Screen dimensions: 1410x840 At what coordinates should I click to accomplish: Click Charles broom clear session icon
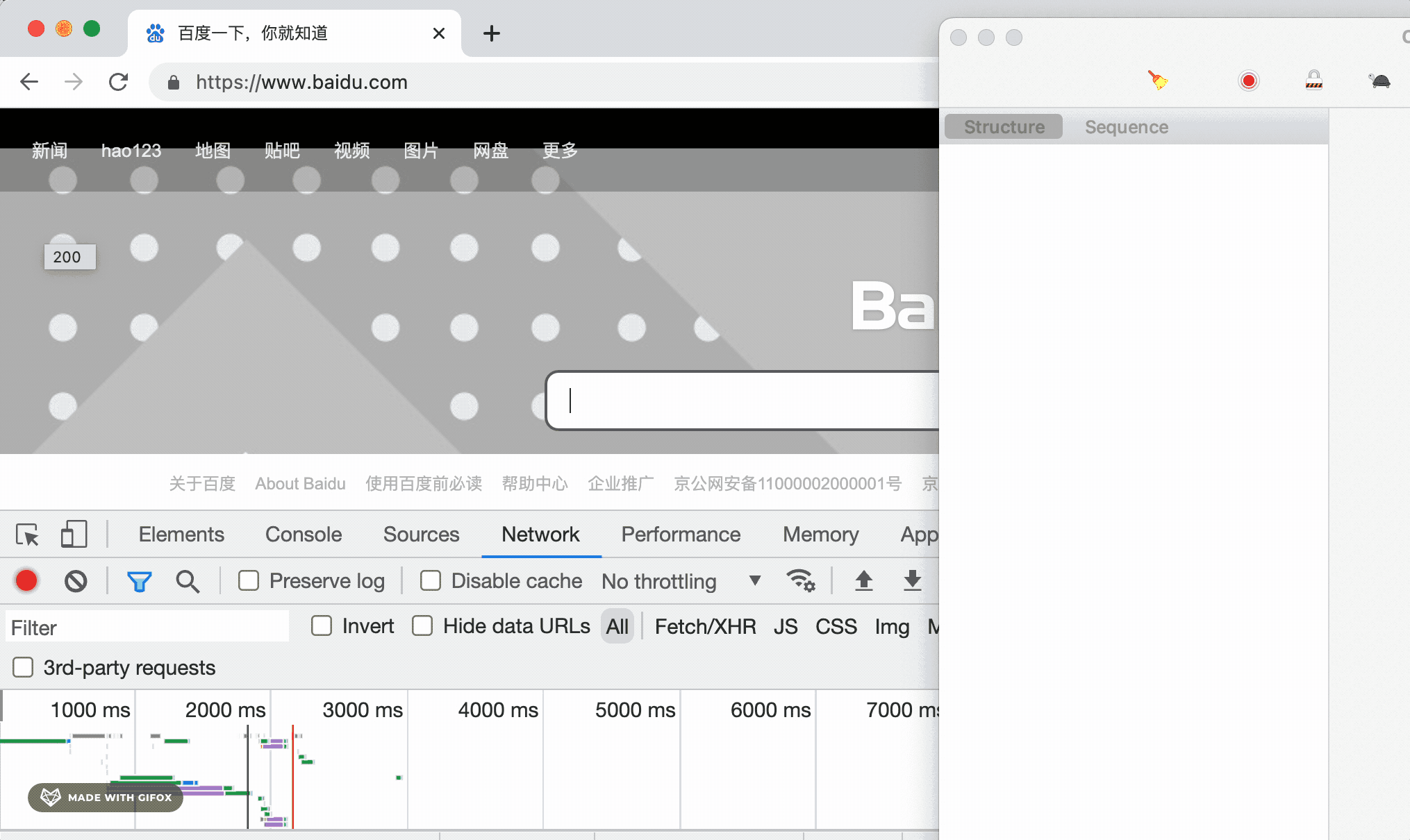[x=1157, y=81]
